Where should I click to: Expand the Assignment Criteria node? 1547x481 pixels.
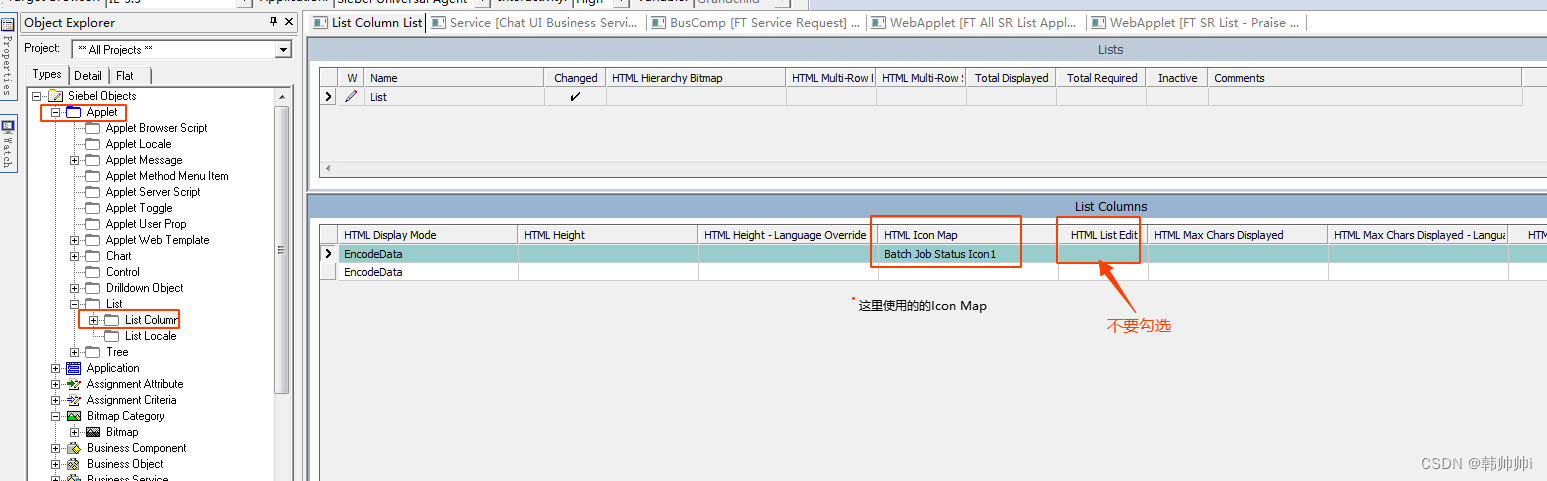[x=56, y=400]
